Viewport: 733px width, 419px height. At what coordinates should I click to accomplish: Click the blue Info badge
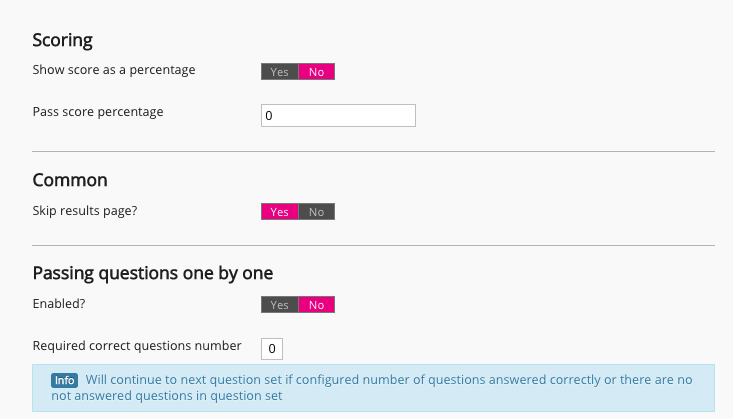tap(64, 381)
